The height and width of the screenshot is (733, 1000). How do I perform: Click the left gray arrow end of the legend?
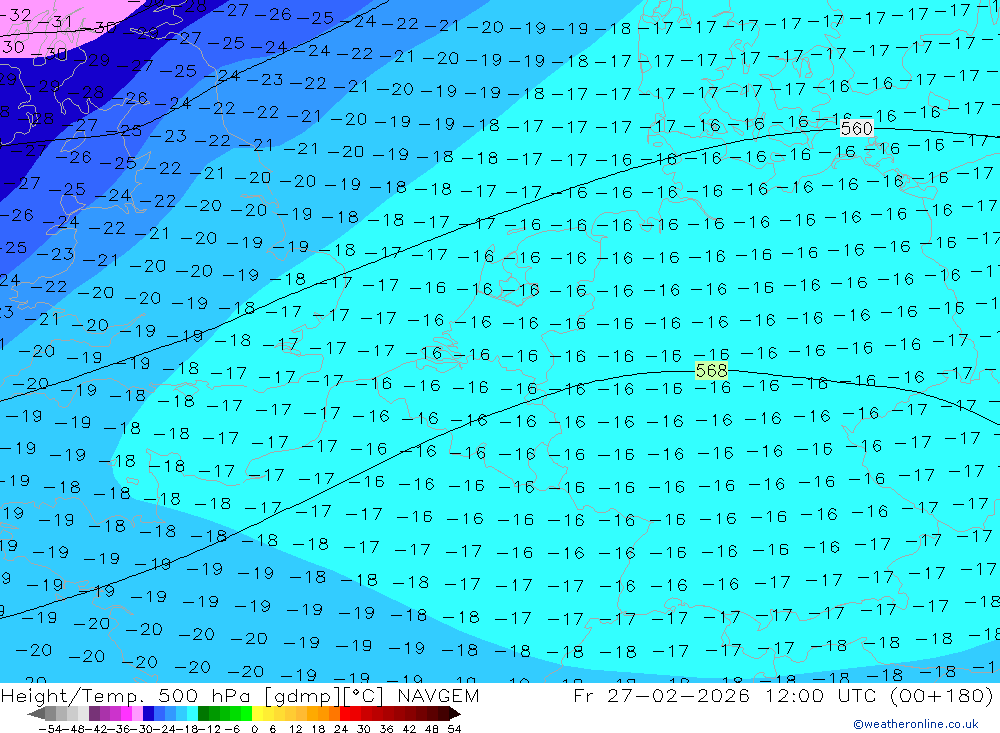(36, 714)
